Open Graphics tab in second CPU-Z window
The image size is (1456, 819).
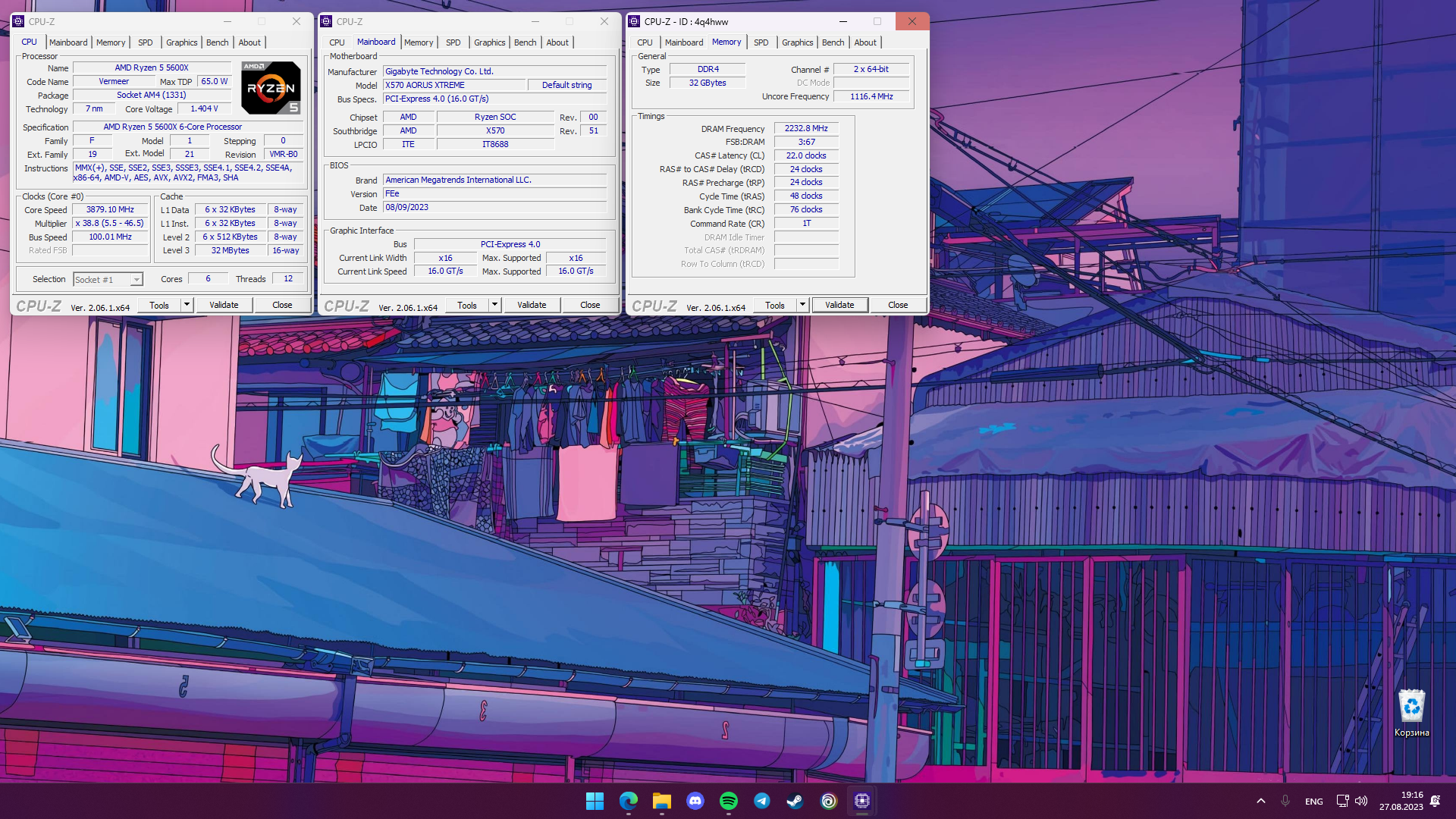[x=490, y=42]
